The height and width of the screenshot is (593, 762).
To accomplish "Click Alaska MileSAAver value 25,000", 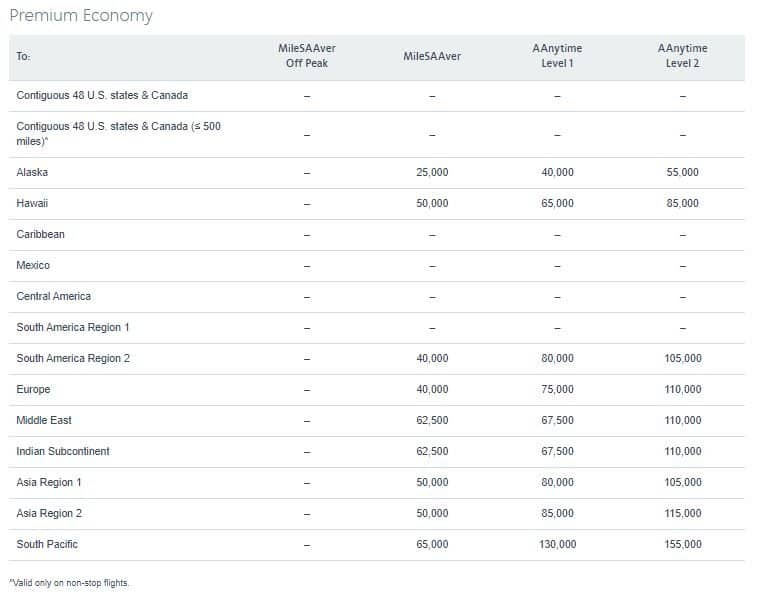I will tap(432, 173).
